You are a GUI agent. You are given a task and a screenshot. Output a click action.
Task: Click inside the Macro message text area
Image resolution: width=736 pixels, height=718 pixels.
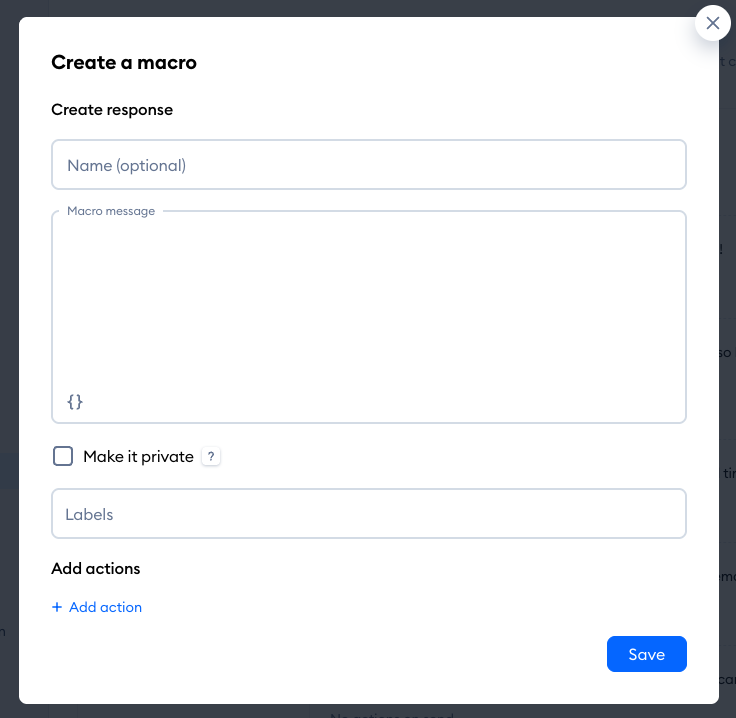coord(368,300)
